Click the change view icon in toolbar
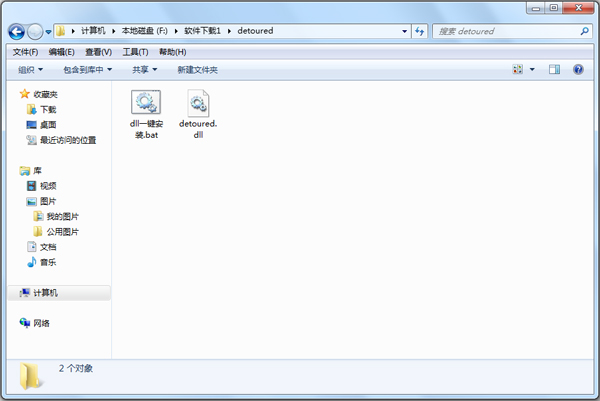600x401 pixels. (518, 70)
